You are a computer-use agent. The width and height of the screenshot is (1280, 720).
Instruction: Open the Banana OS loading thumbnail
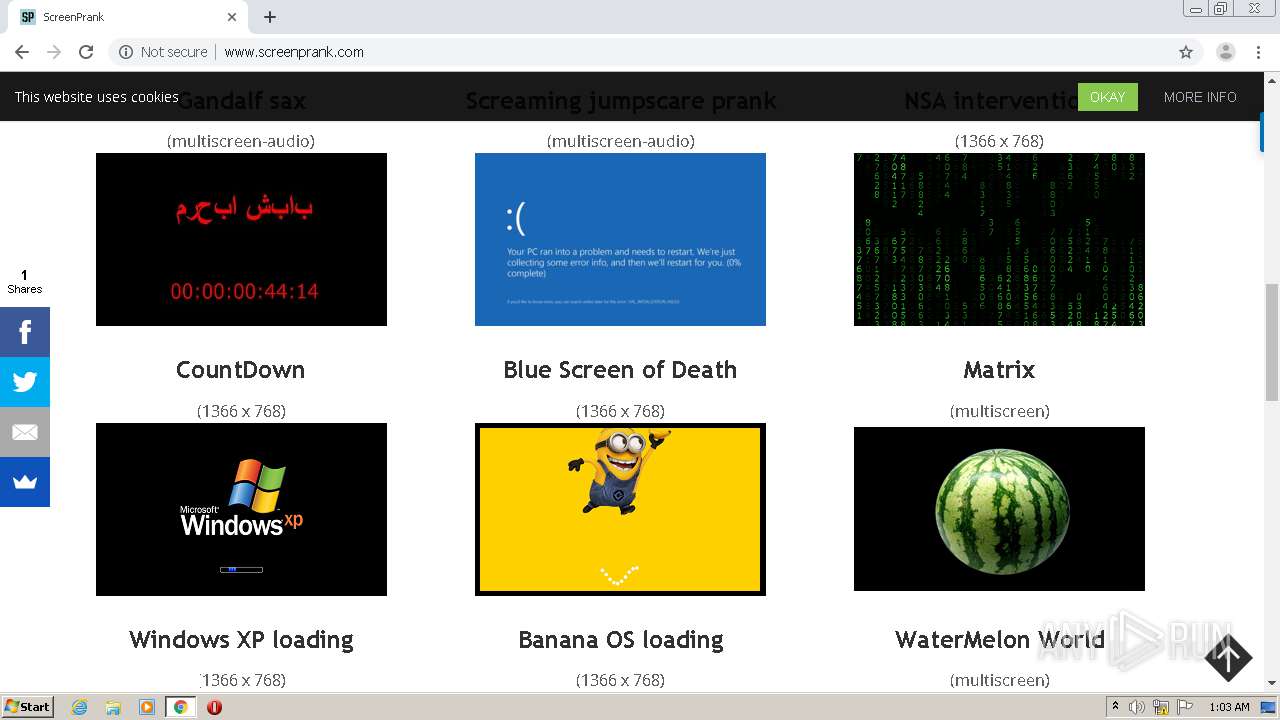[x=620, y=509]
